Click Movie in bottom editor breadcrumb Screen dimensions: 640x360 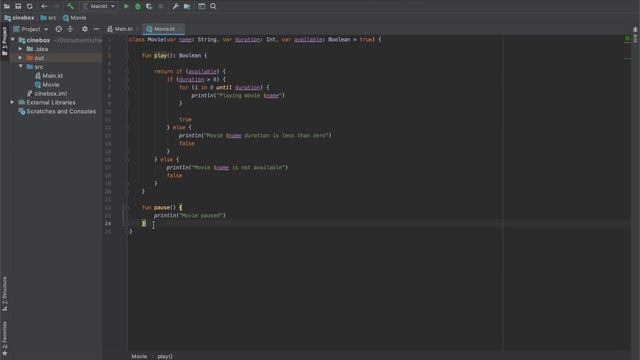[x=139, y=356]
